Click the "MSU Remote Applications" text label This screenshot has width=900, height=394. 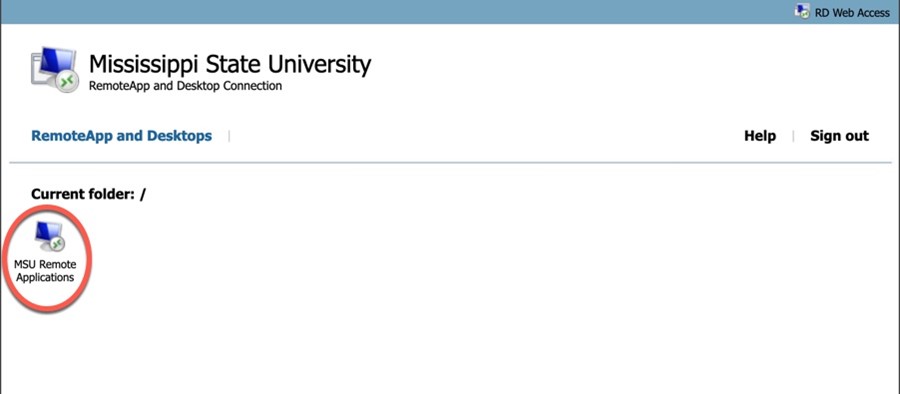(x=45, y=271)
